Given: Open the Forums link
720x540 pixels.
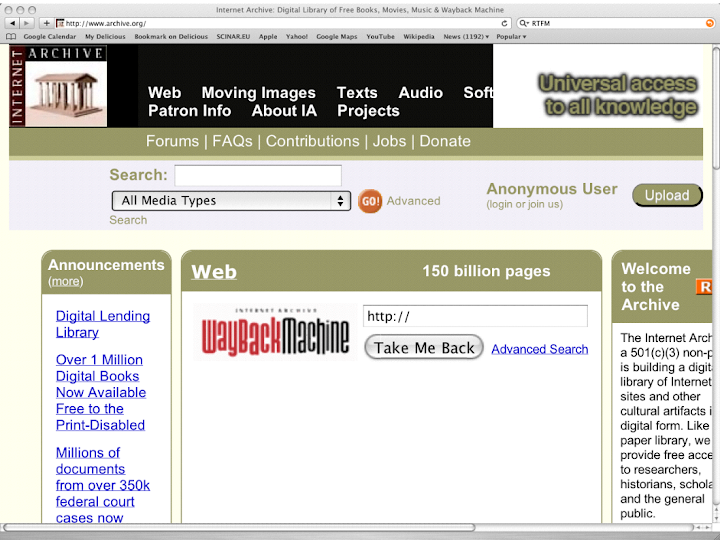Looking at the screenshot, I should (x=172, y=141).
